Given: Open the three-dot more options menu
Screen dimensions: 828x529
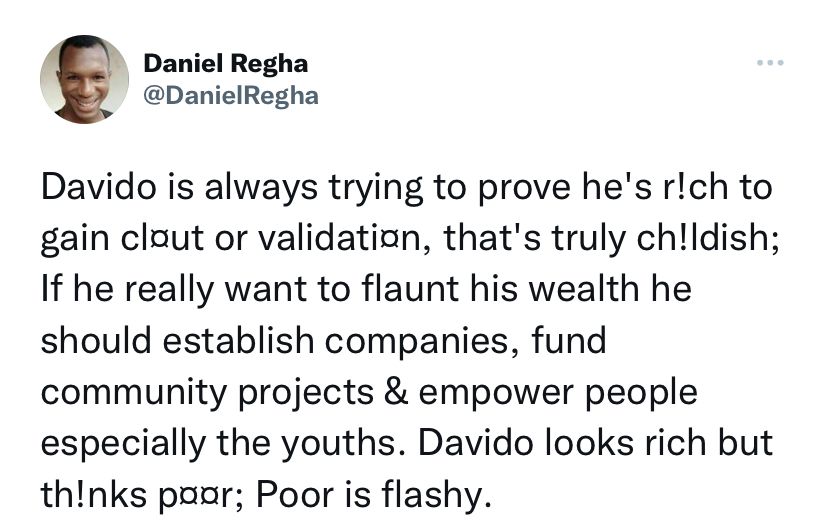Looking at the screenshot, I should coord(770,62).
